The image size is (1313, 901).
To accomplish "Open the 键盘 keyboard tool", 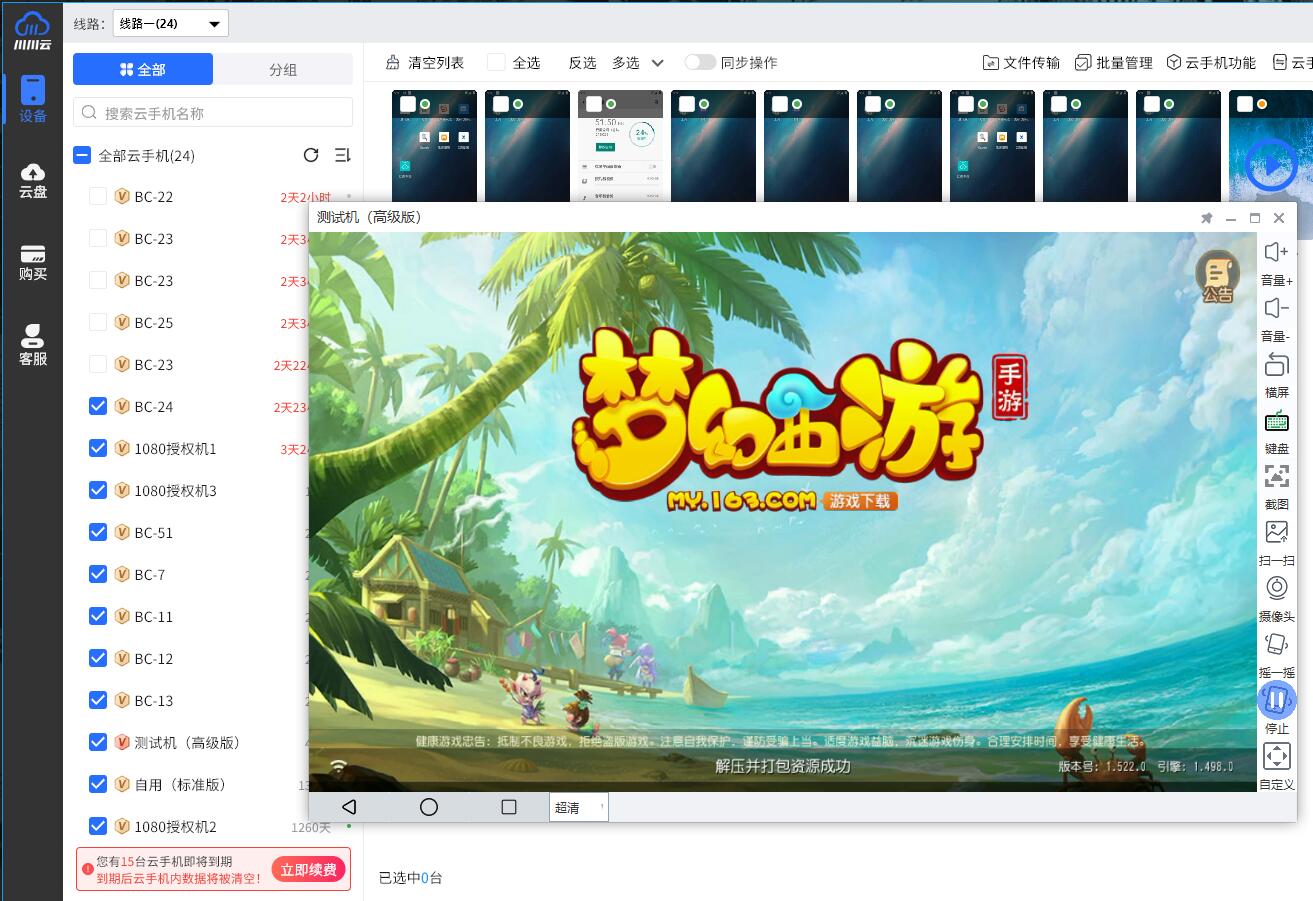I will tap(1276, 421).
